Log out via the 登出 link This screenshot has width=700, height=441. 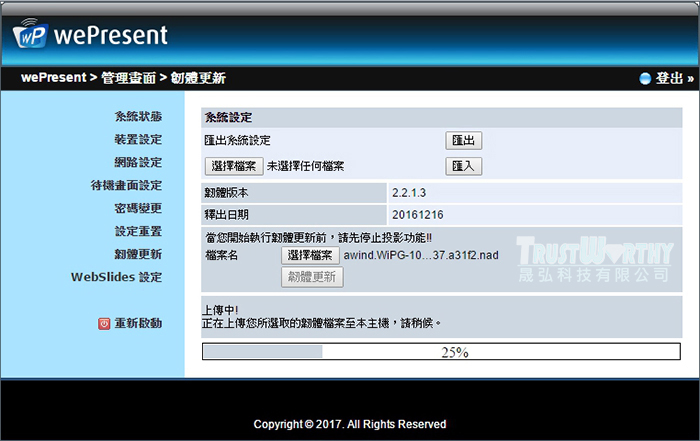(674, 79)
